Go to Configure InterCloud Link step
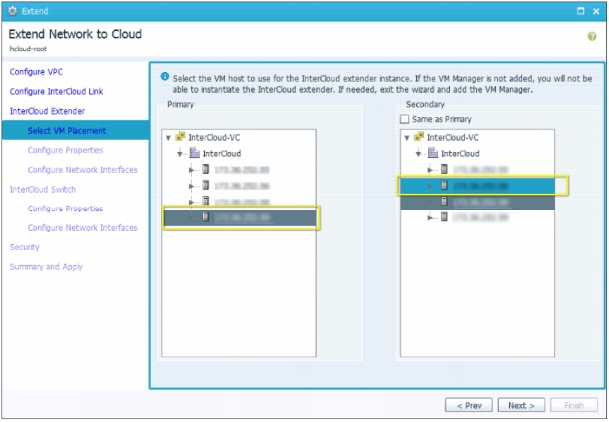This screenshot has width=609, height=422. pyautogui.click(x=56, y=91)
